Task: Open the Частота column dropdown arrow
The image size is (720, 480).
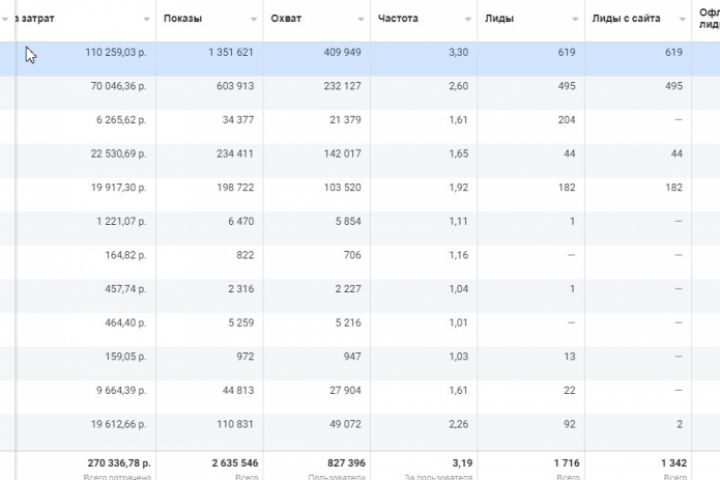Action: (468, 19)
